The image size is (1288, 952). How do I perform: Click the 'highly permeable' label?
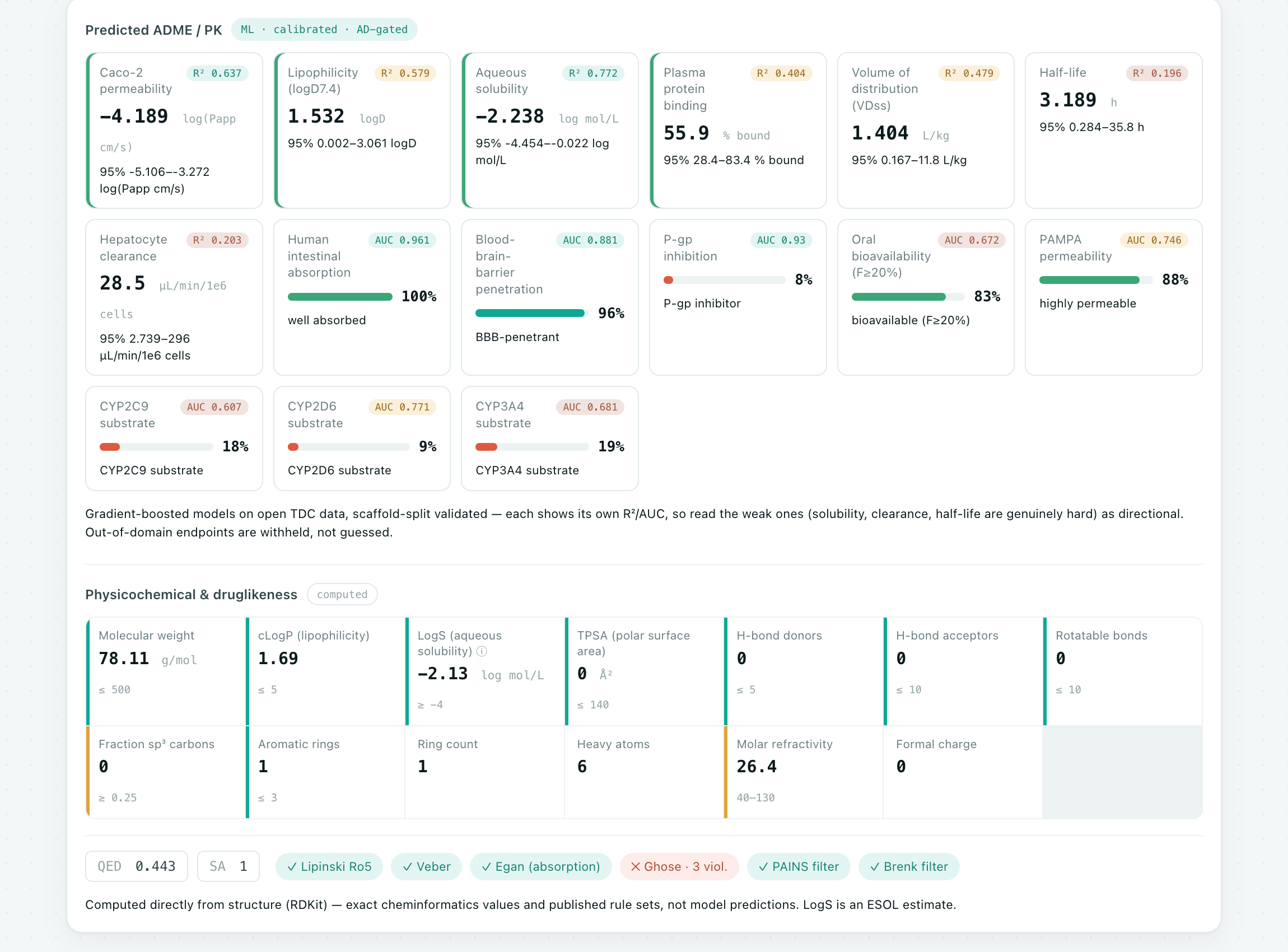coord(1088,304)
